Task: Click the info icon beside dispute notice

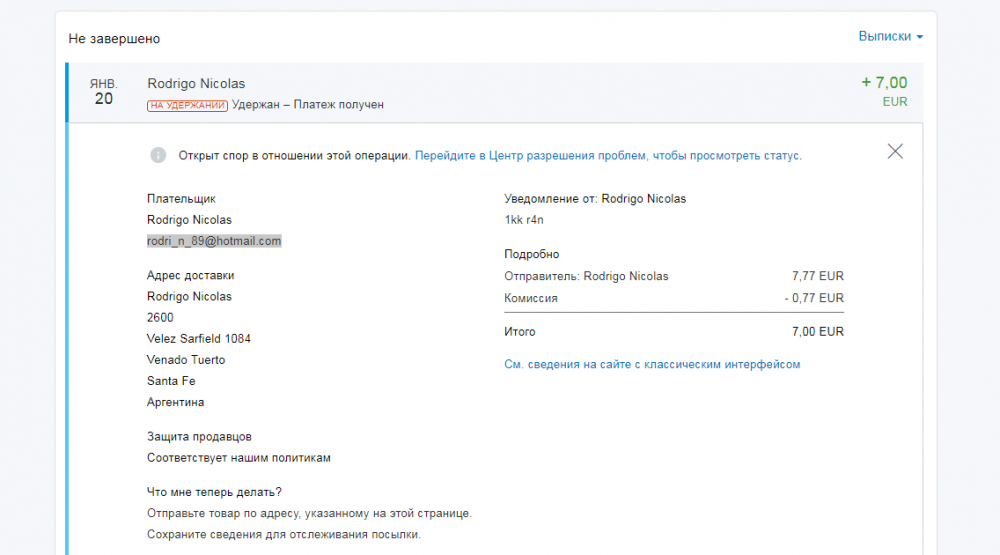Action: click(x=158, y=155)
